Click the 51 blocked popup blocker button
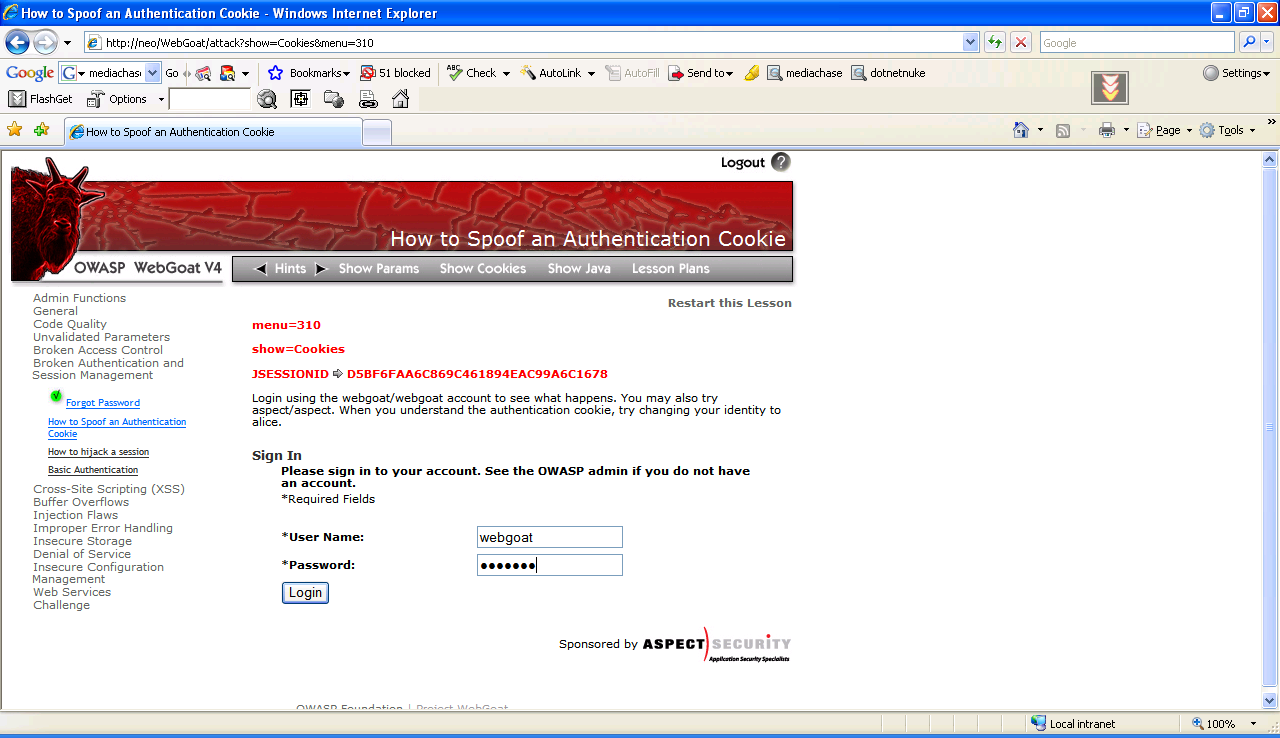1280x738 pixels. [x=395, y=73]
